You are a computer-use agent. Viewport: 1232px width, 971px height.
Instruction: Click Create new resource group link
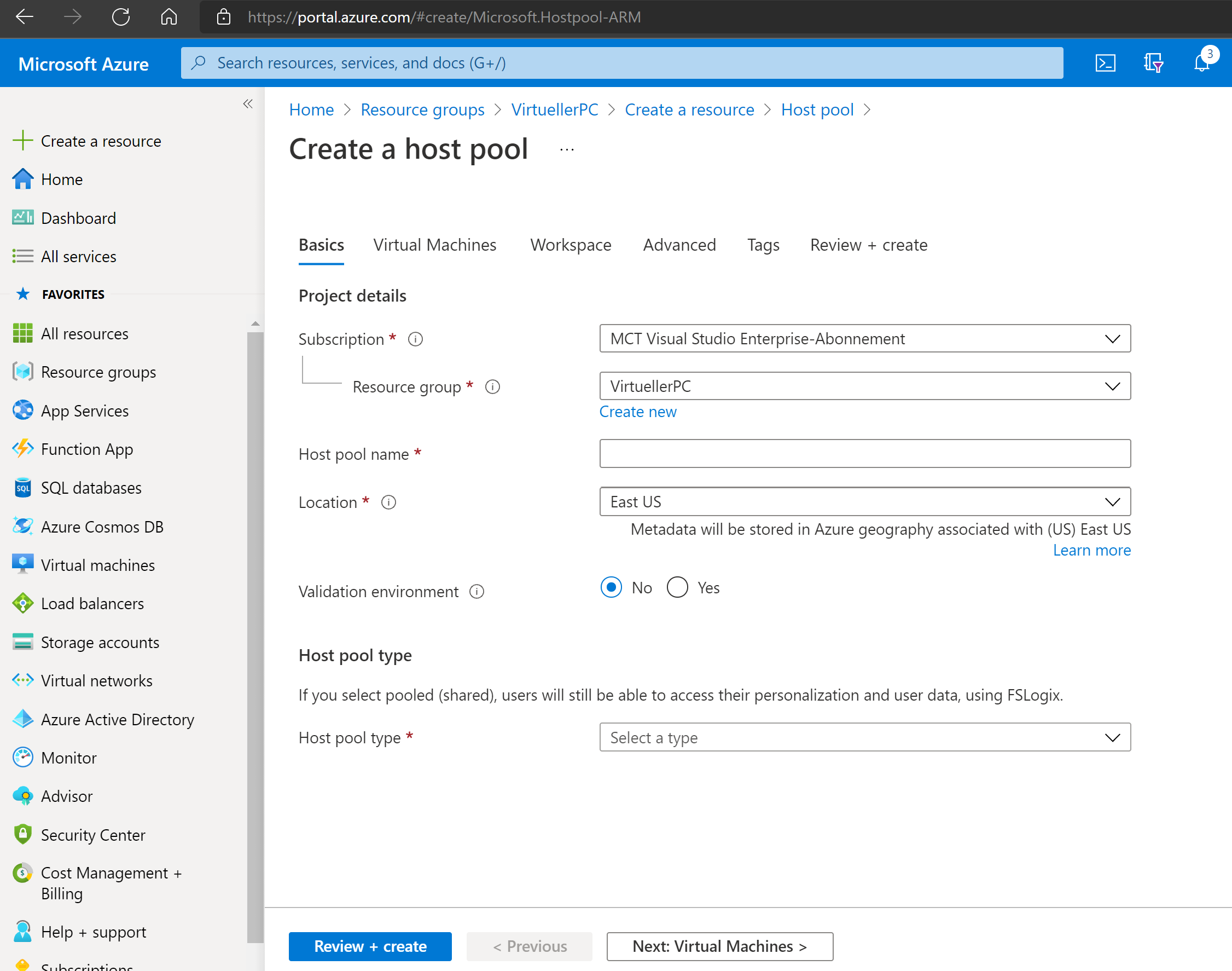[637, 412]
